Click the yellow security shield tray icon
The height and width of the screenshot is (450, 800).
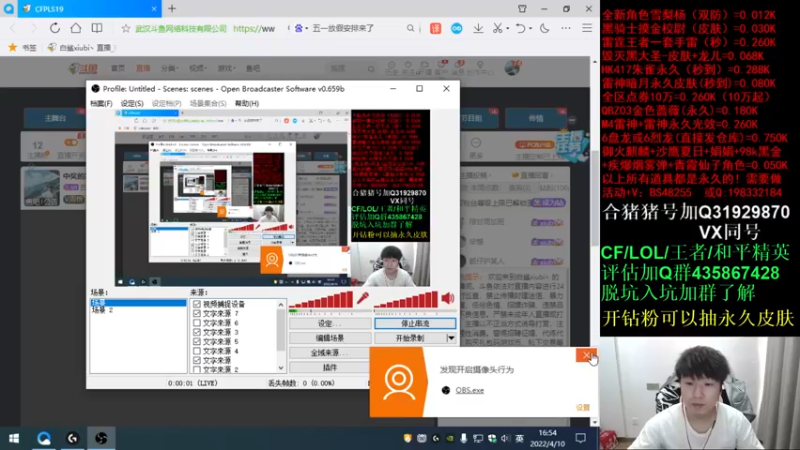point(407,438)
